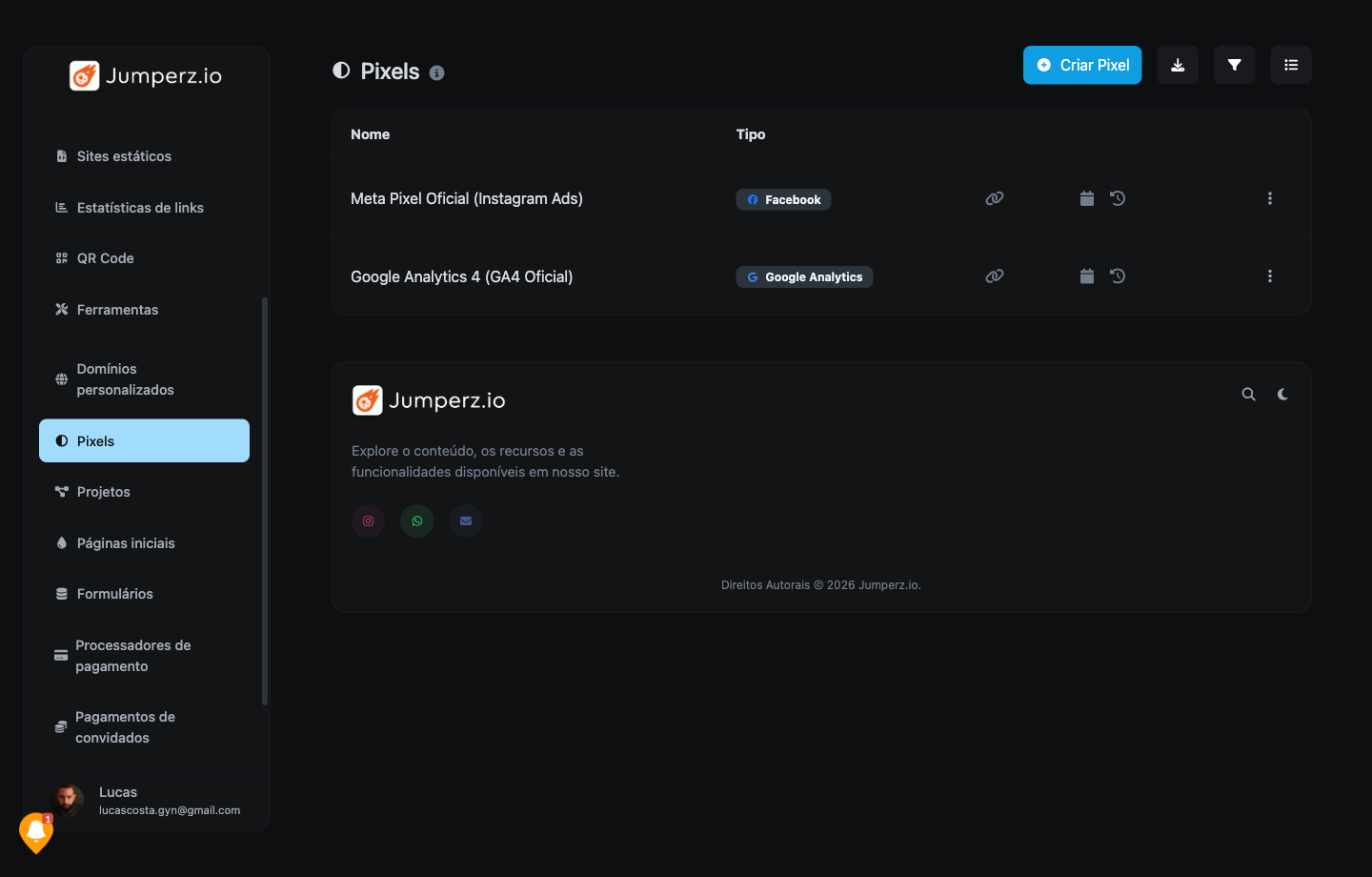
Task: Open Páginas iniciais in sidebar
Action: (x=144, y=543)
